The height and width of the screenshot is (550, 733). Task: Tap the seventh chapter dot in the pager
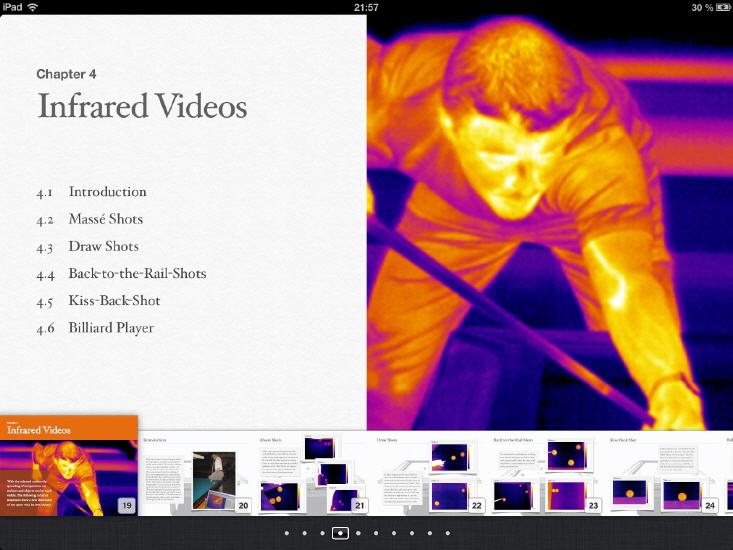pyautogui.click(x=394, y=533)
